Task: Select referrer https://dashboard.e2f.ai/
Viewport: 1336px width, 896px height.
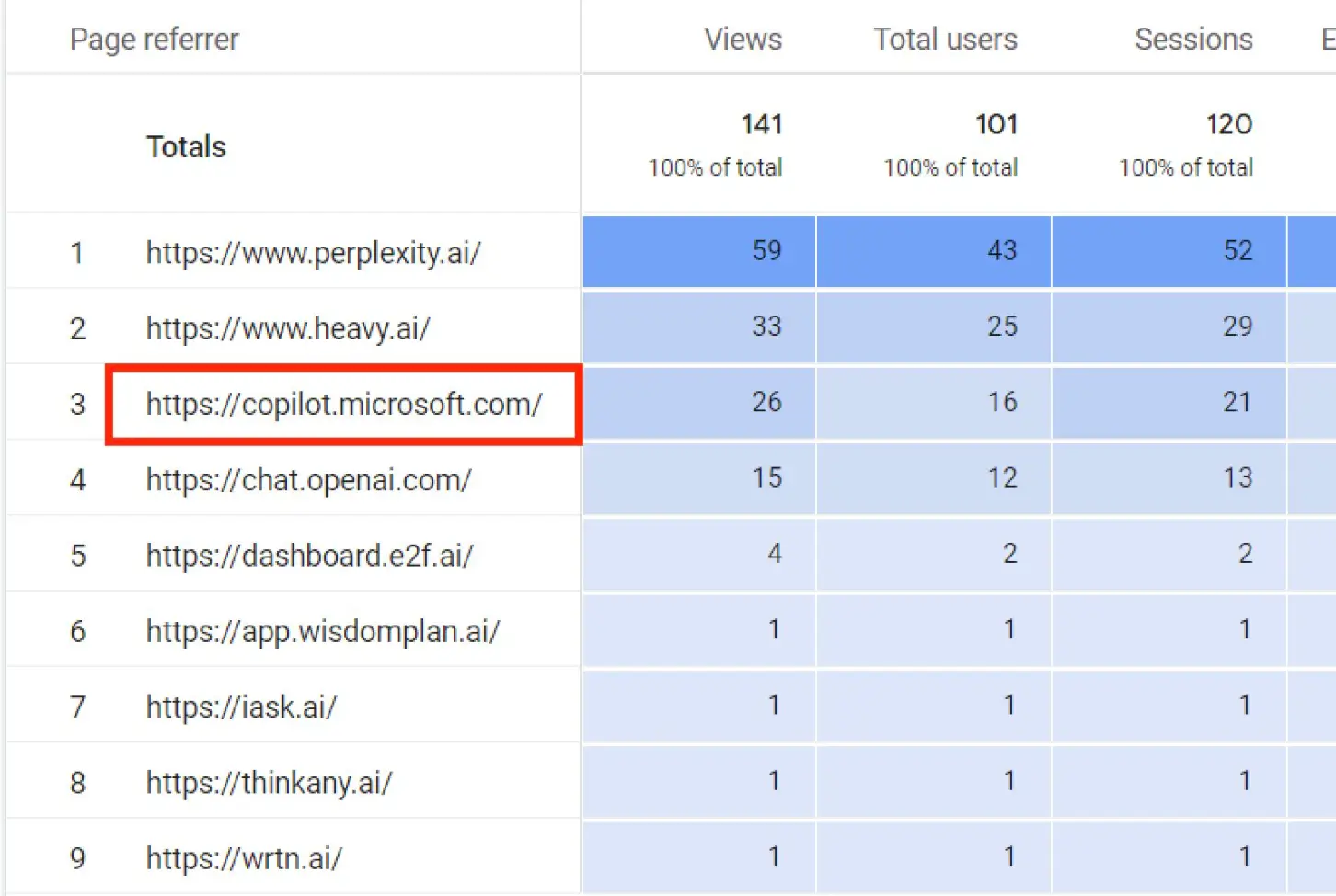Action: (x=309, y=555)
